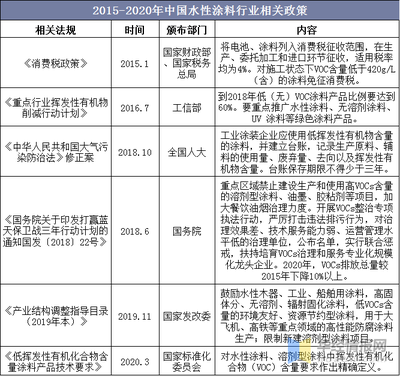
Task: Click 《中华人民共和国大气污染防治法》修正案 cell
Action: (56, 152)
